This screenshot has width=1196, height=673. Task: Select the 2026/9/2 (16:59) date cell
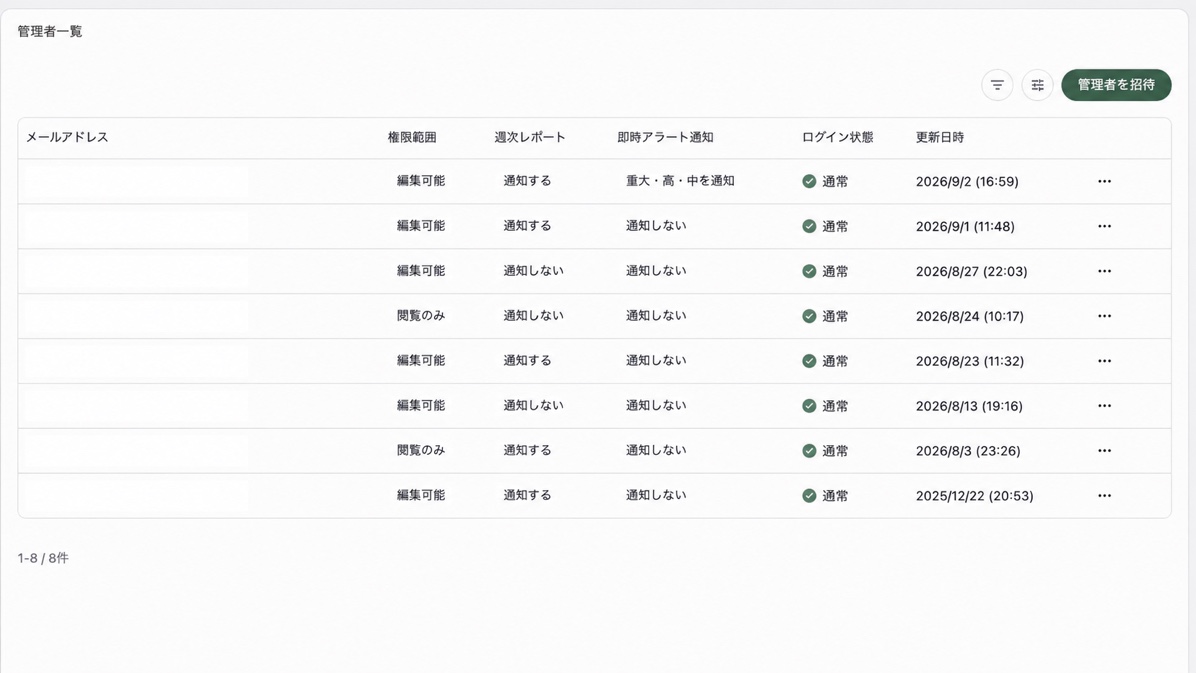[967, 182]
